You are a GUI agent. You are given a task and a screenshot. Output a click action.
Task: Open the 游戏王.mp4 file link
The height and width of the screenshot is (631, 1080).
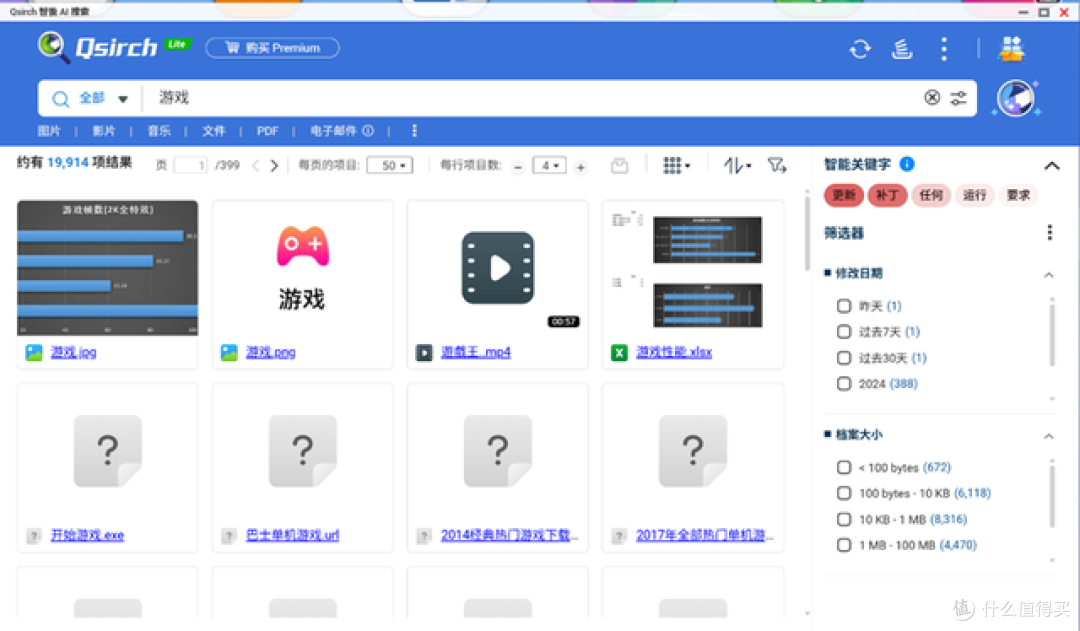click(476, 352)
